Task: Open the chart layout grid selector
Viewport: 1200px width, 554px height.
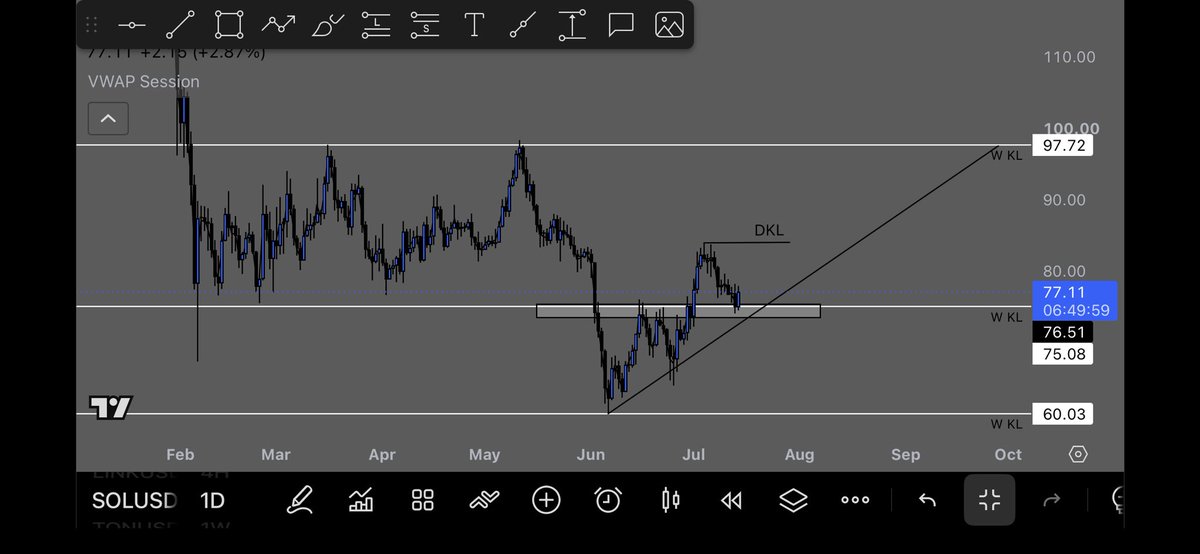Action: pos(422,500)
